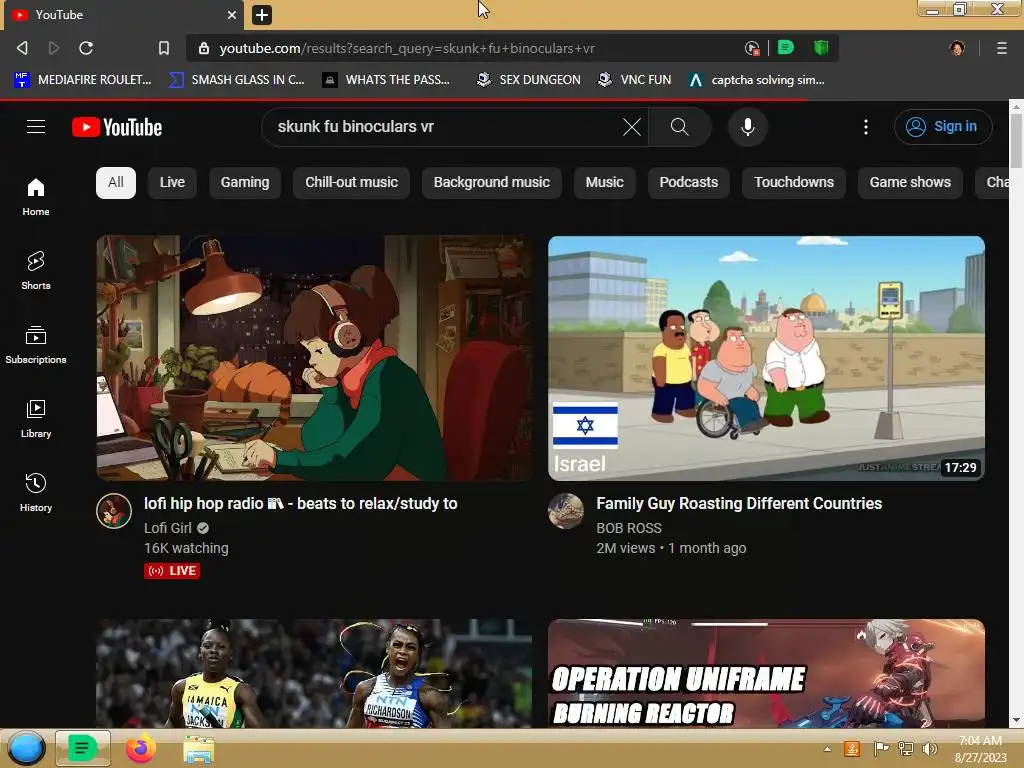Clear the search query with the X icon
Screen dimensions: 1024x768
coord(632,127)
